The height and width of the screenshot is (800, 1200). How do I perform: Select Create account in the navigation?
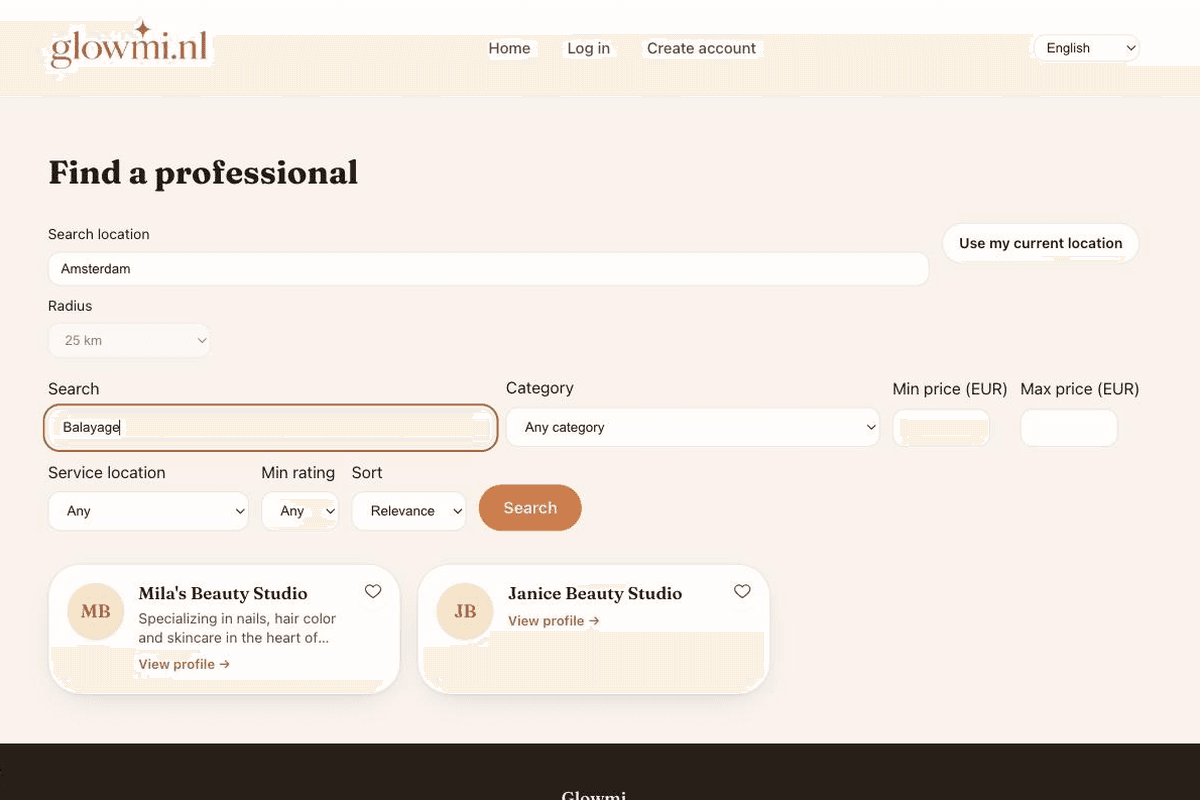point(701,48)
